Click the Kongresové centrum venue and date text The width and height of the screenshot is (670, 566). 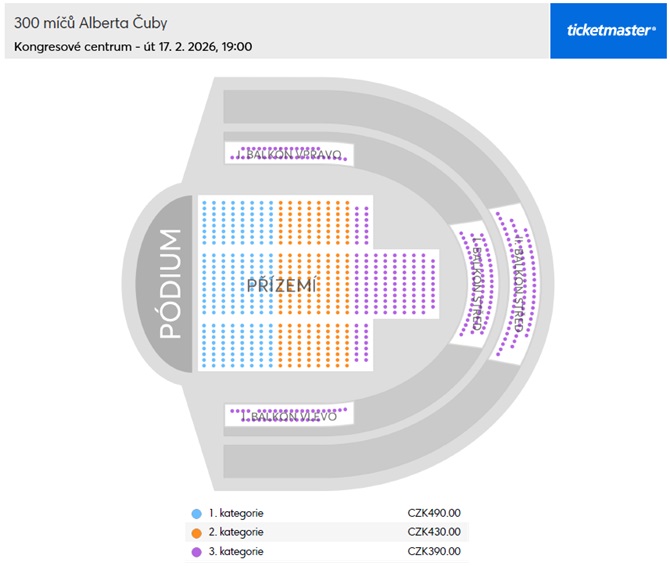[x=133, y=46]
